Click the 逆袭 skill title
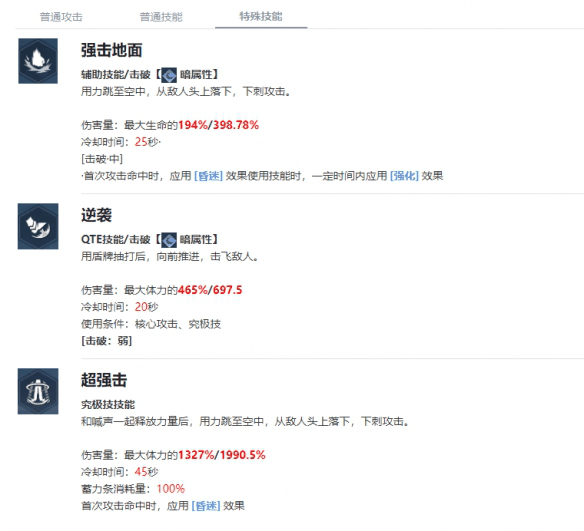Screen dimensions: 584x531 pos(96,215)
